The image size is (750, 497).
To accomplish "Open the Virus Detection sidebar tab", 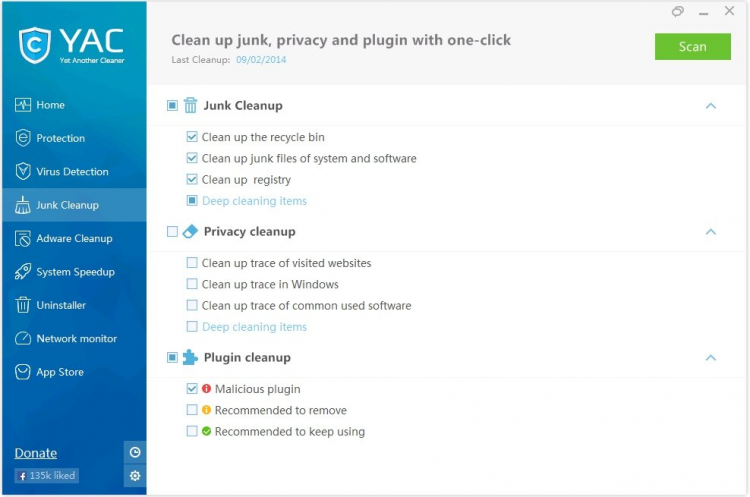I will coord(72,172).
